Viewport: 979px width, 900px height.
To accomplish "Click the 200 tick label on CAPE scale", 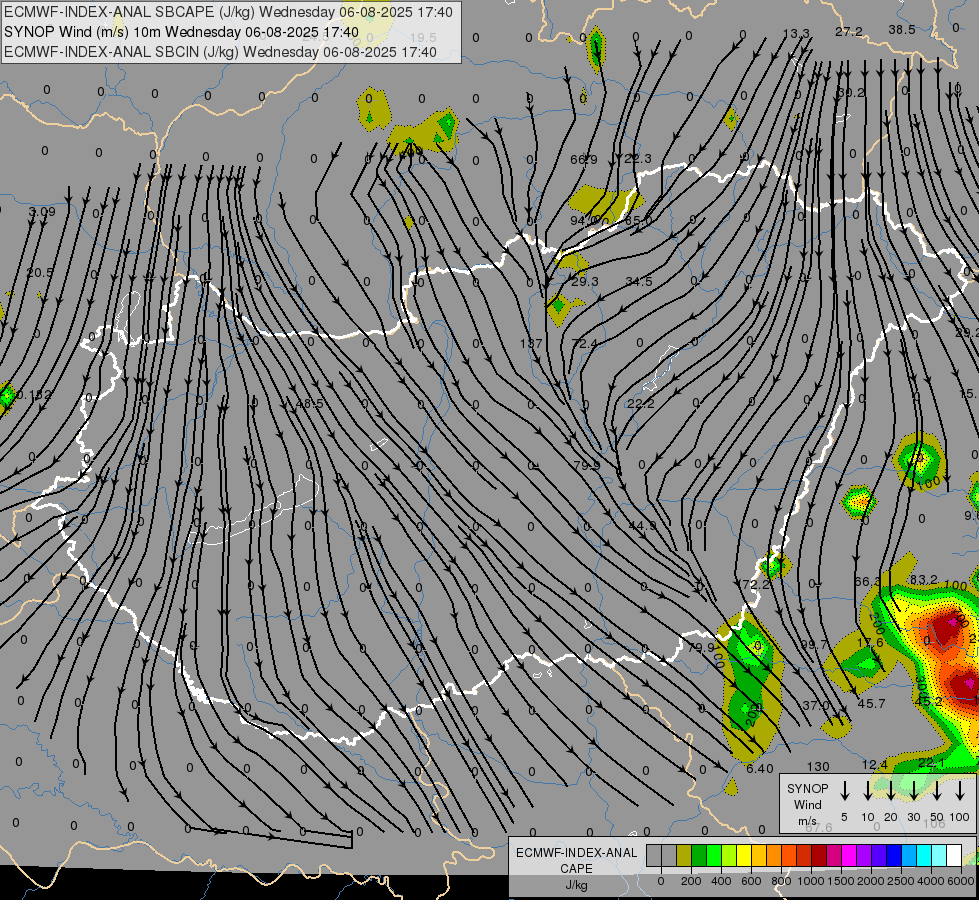I will tap(691, 881).
